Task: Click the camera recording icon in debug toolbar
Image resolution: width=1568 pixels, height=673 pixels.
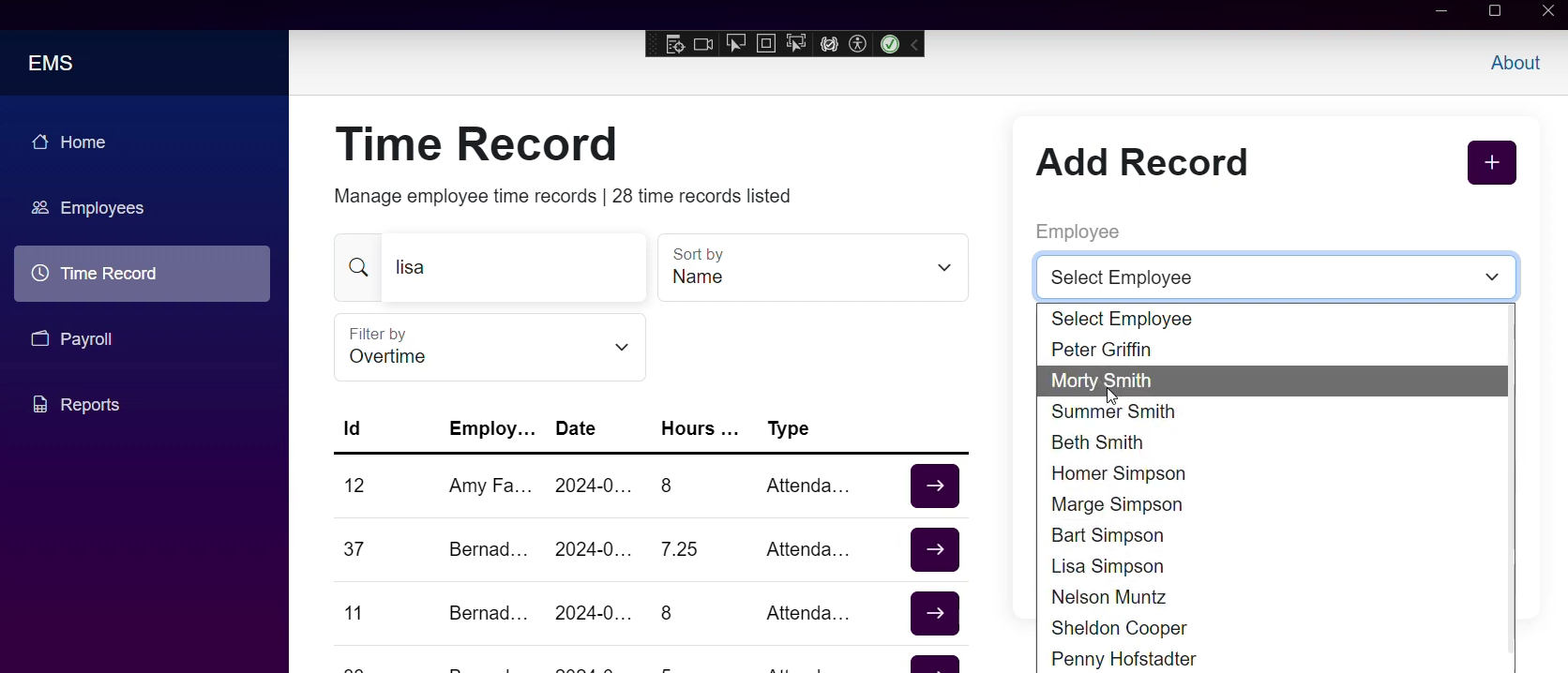Action: click(703, 45)
